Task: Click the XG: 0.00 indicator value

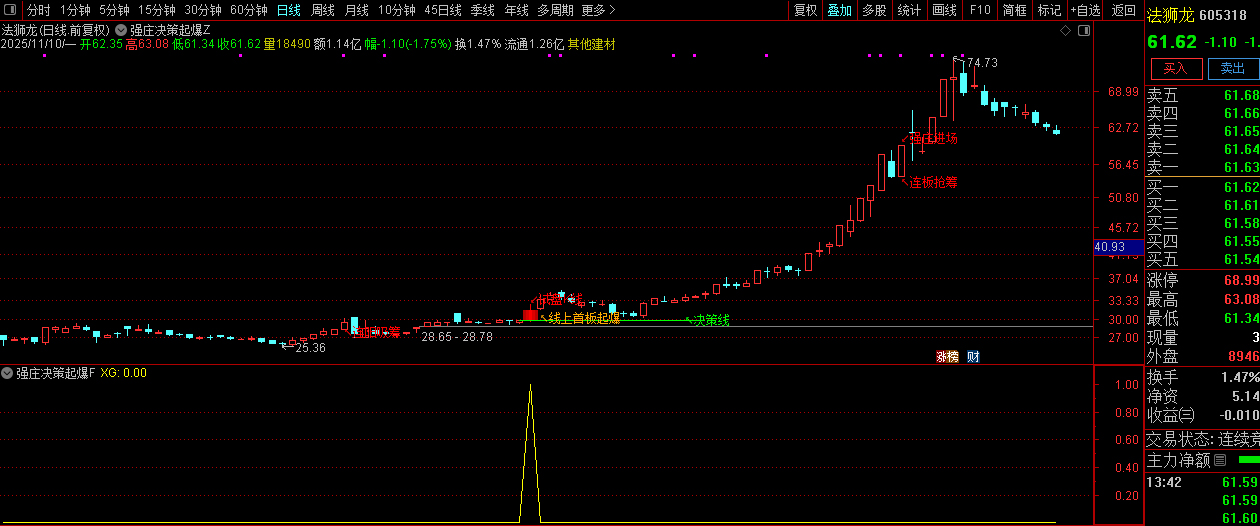Action: 124,373
